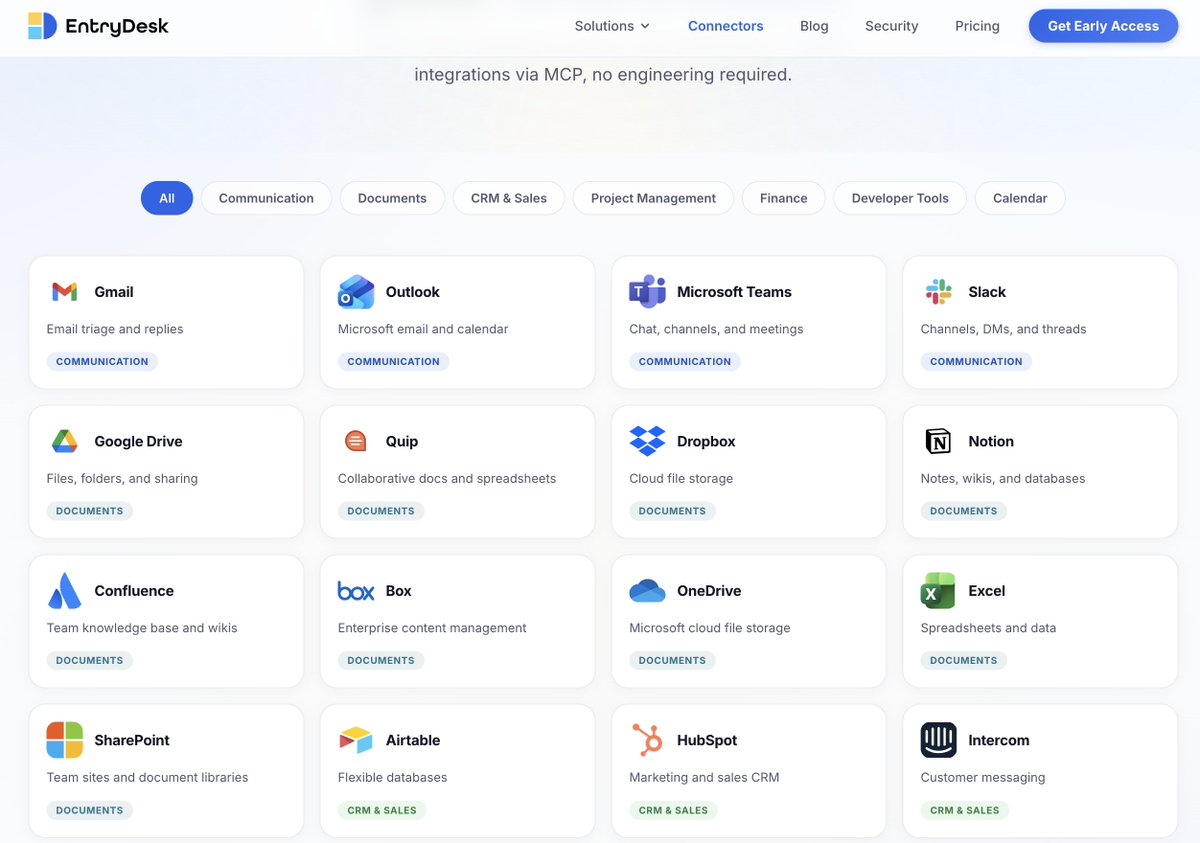Click the Confluence card title
Image resolution: width=1200 pixels, height=843 pixels.
point(134,591)
